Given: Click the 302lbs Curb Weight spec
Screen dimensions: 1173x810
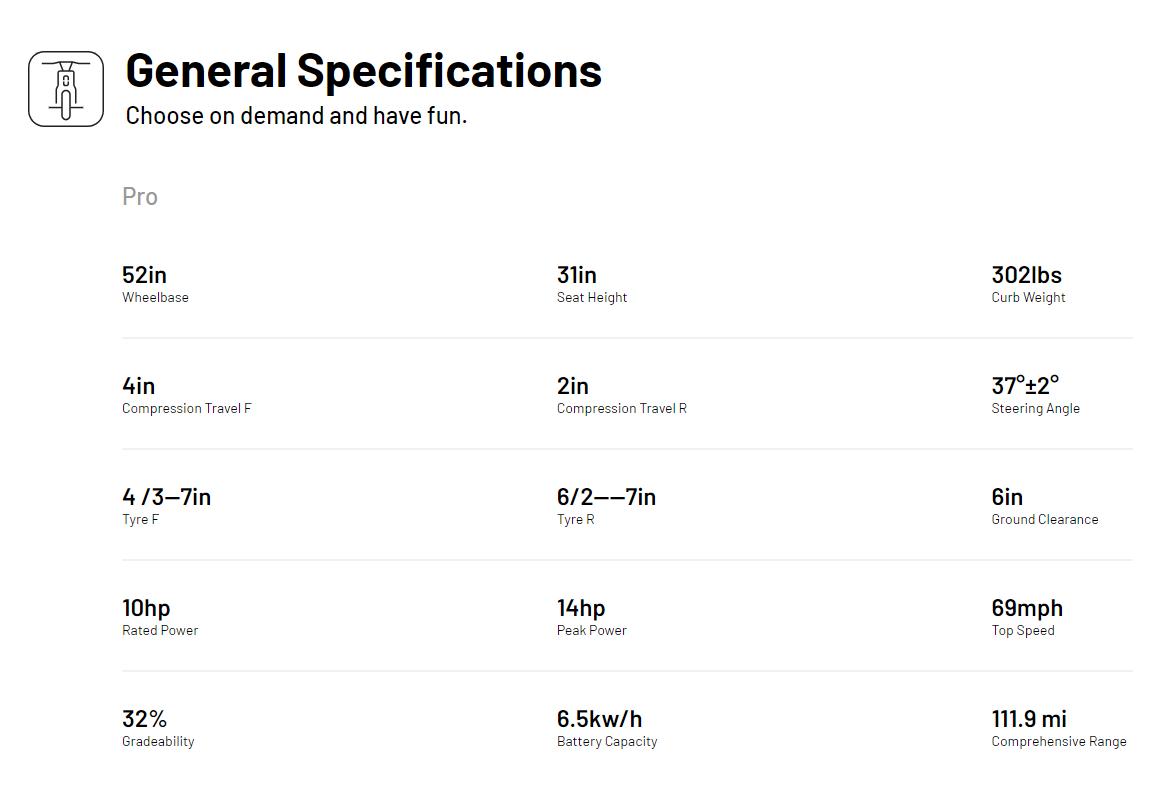Looking at the screenshot, I should [1026, 275].
